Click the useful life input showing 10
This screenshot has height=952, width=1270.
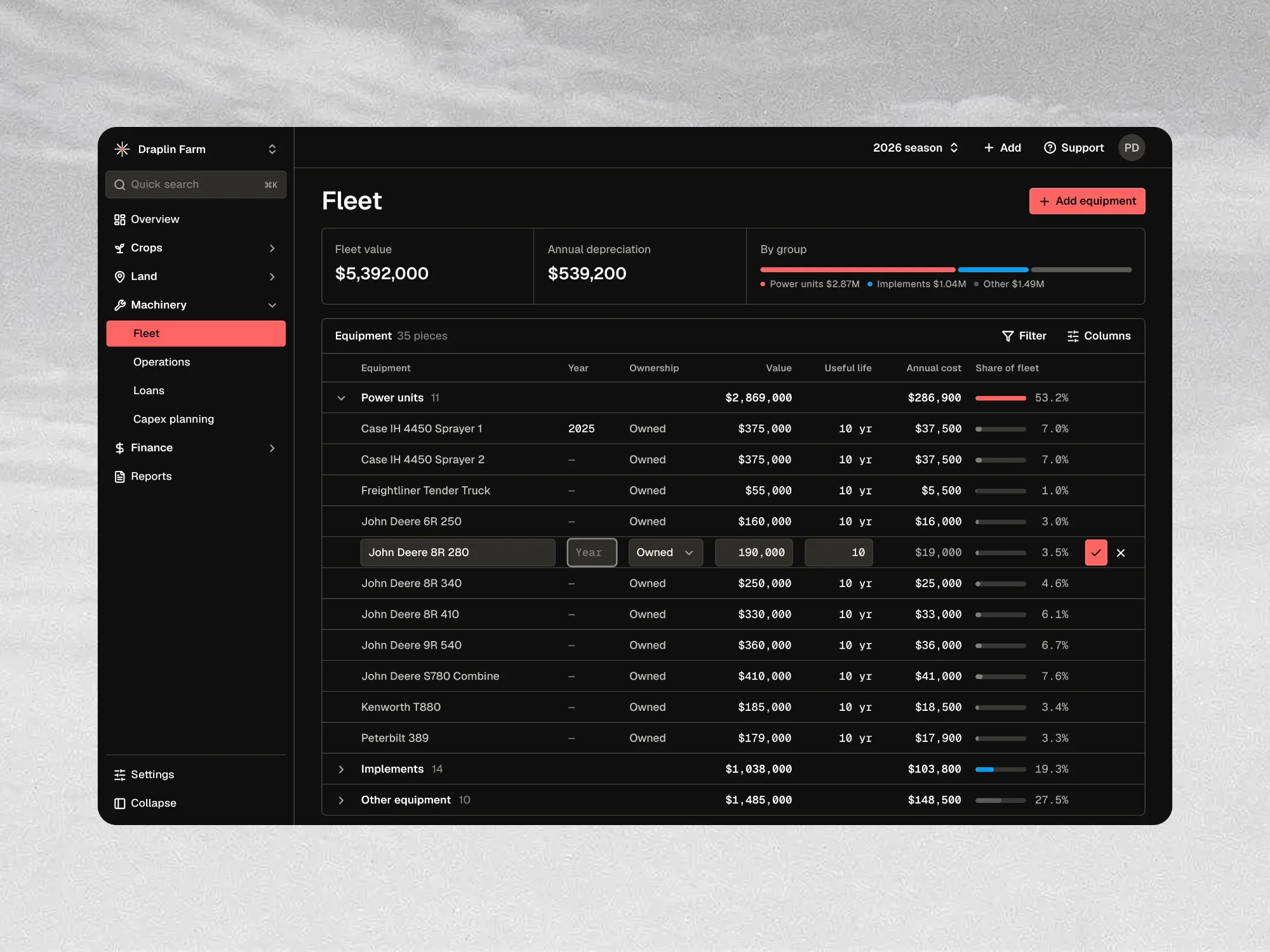click(839, 553)
